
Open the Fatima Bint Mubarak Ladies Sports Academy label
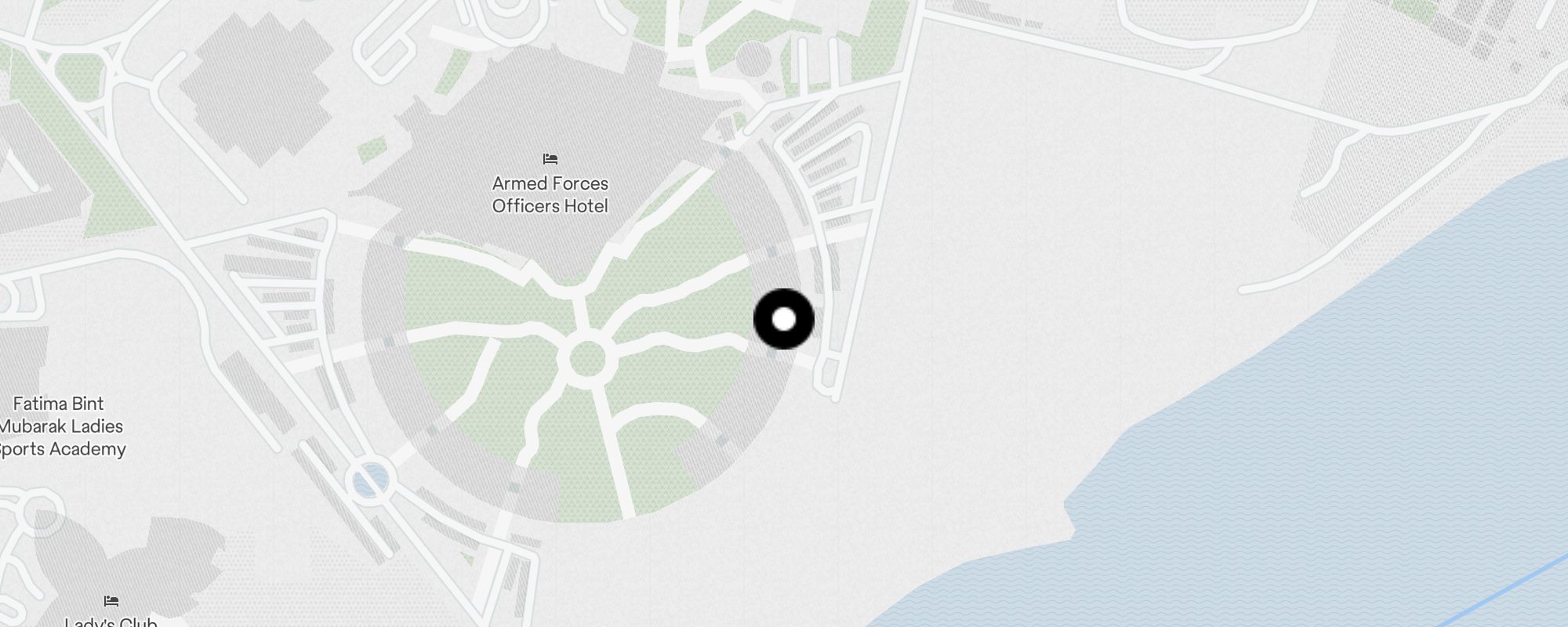60,426
